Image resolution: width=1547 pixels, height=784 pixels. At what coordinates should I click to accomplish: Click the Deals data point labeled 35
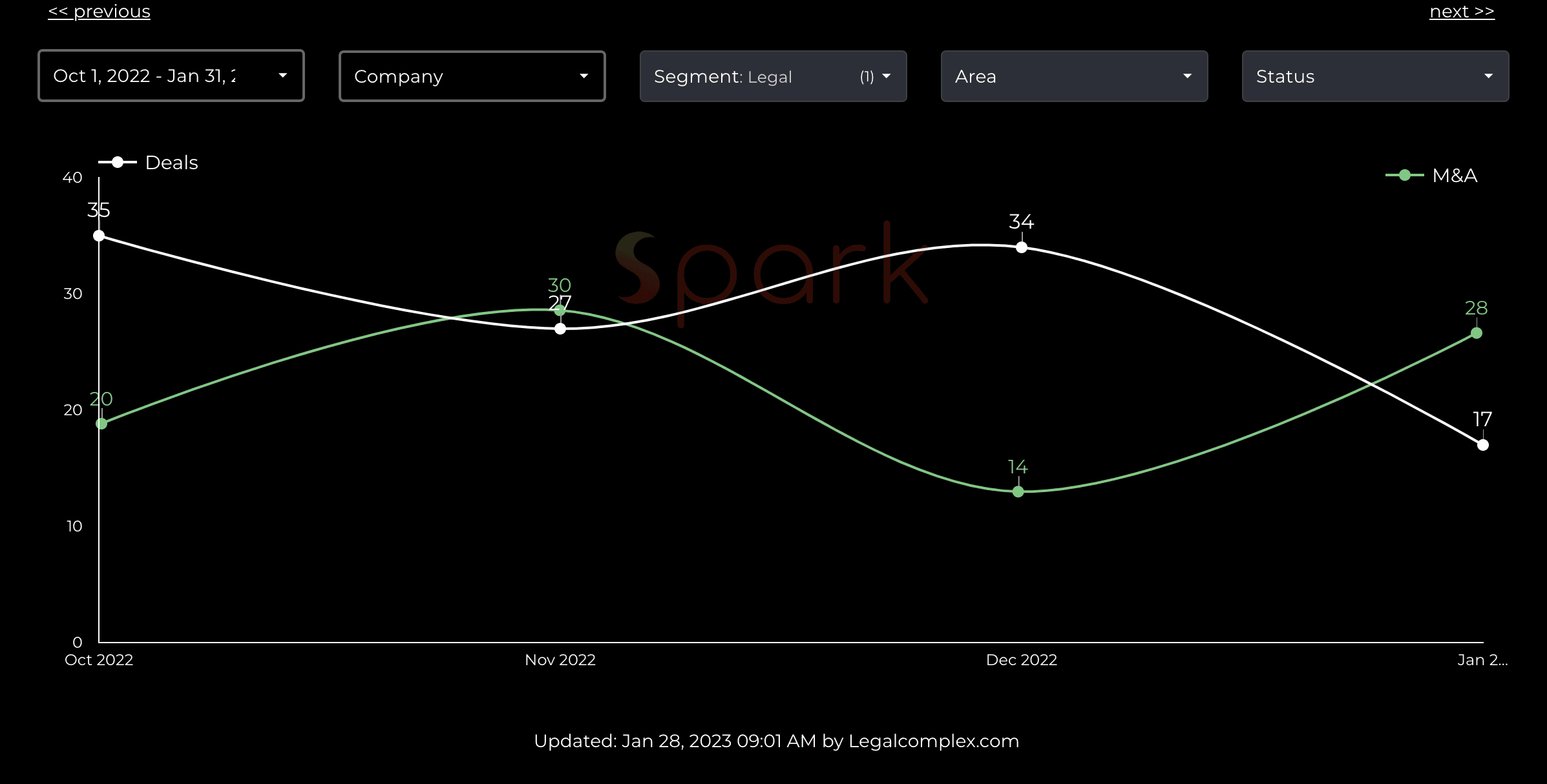99,236
